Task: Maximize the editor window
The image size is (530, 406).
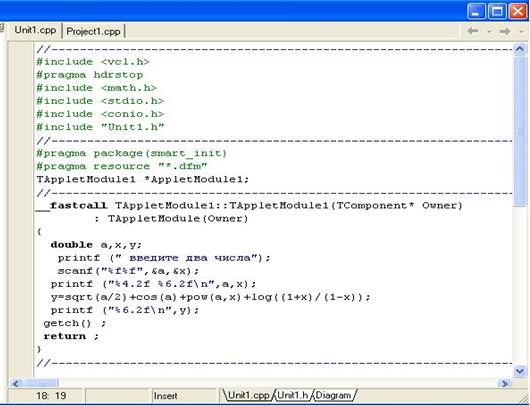Action: click(x=497, y=11)
